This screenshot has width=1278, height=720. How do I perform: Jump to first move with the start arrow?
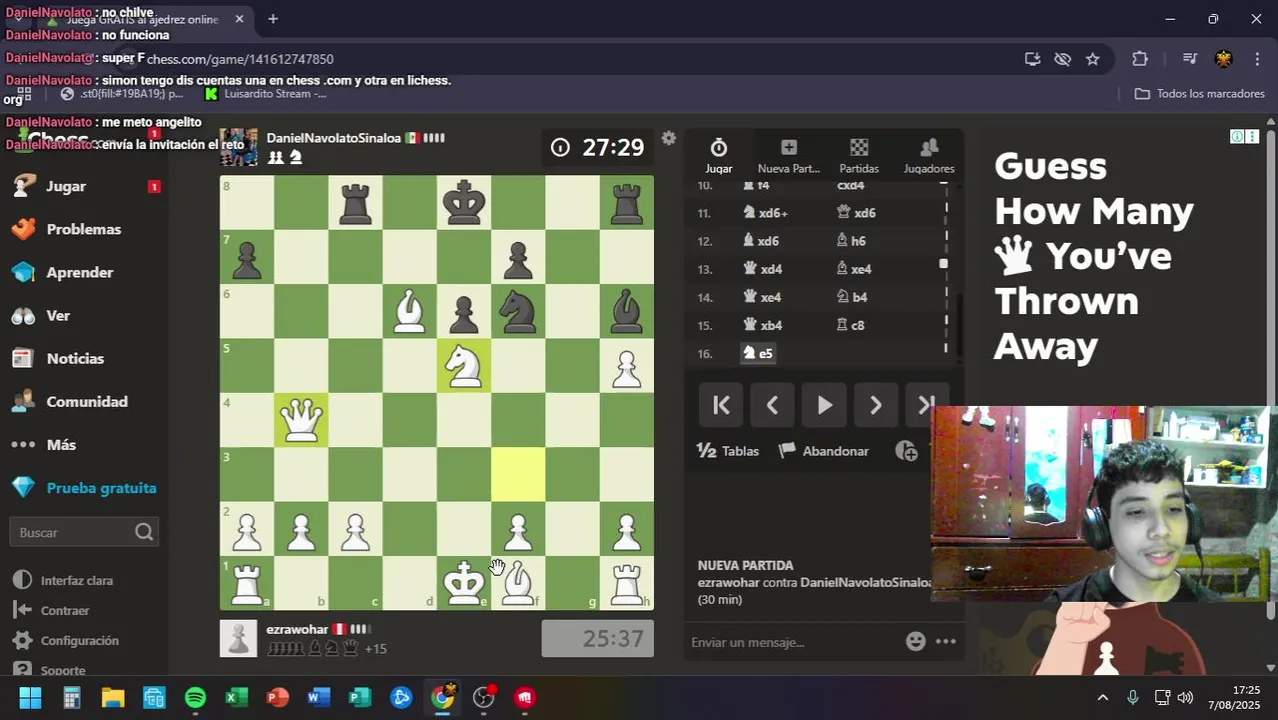[x=721, y=405]
